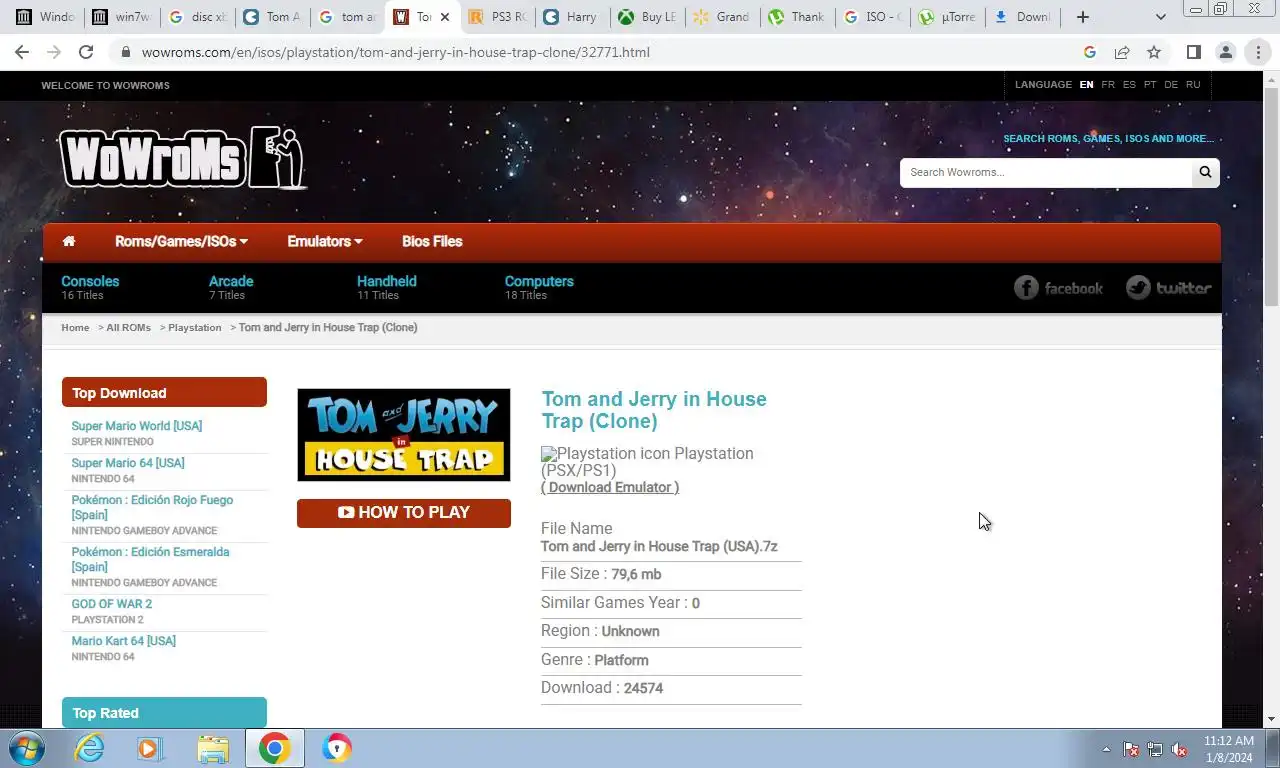The height and width of the screenshot is (768, 1280).
Task: Click the All ROMs breadcrumb
Action: (x=129, y=327)
